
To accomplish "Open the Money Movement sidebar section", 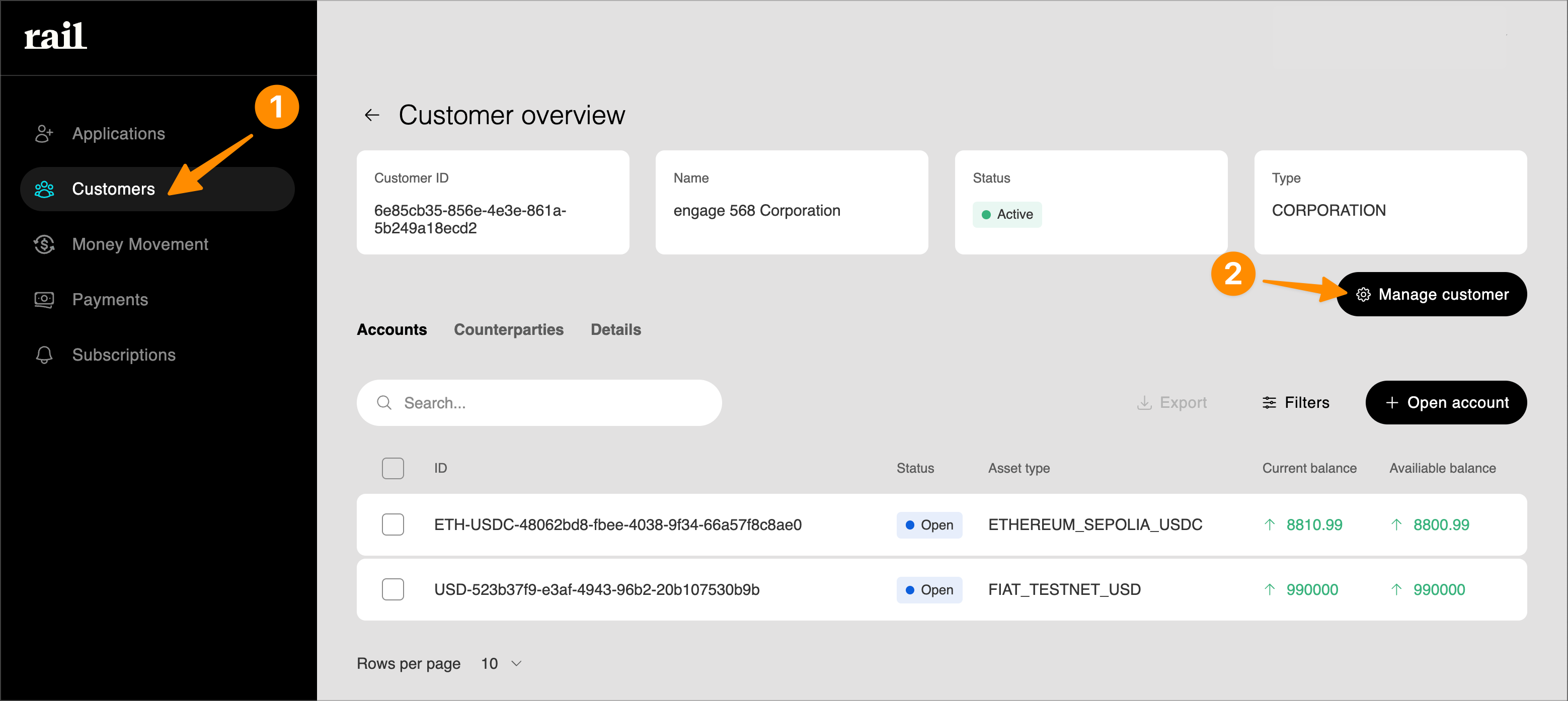I will [x=140, y=244].
